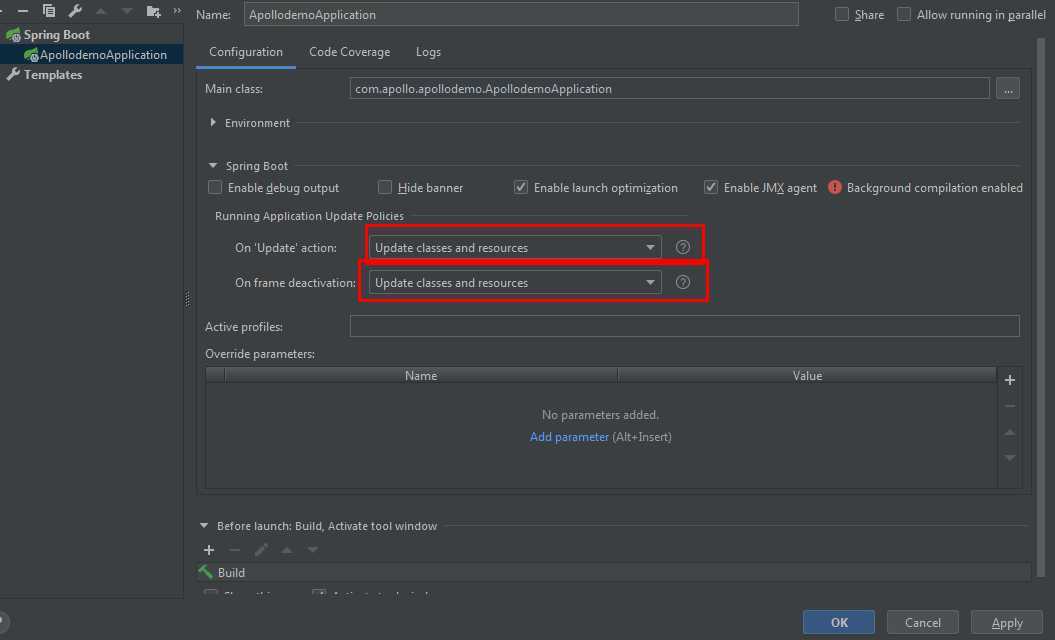Enable Allow running in parallel
1055x640 pixels.
tap(904, 14)
